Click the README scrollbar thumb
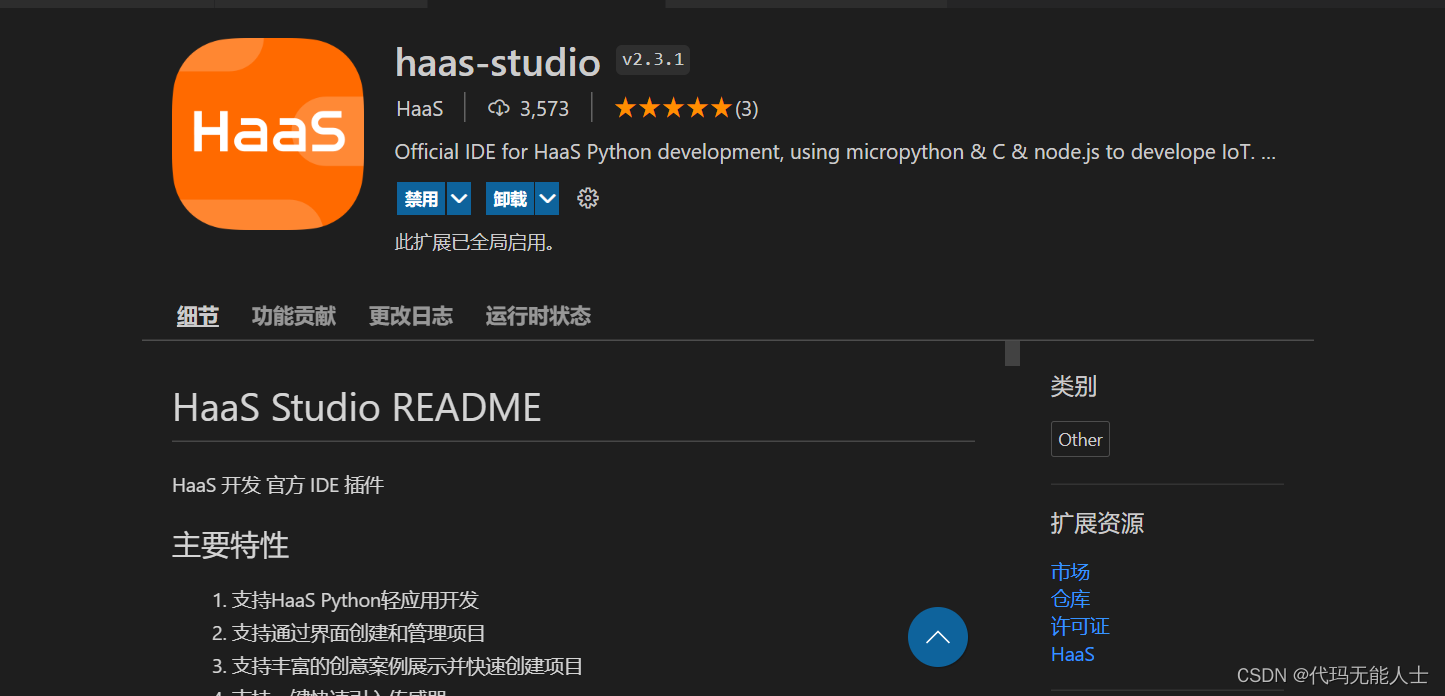1445x696 pixels. (1012, 353)
